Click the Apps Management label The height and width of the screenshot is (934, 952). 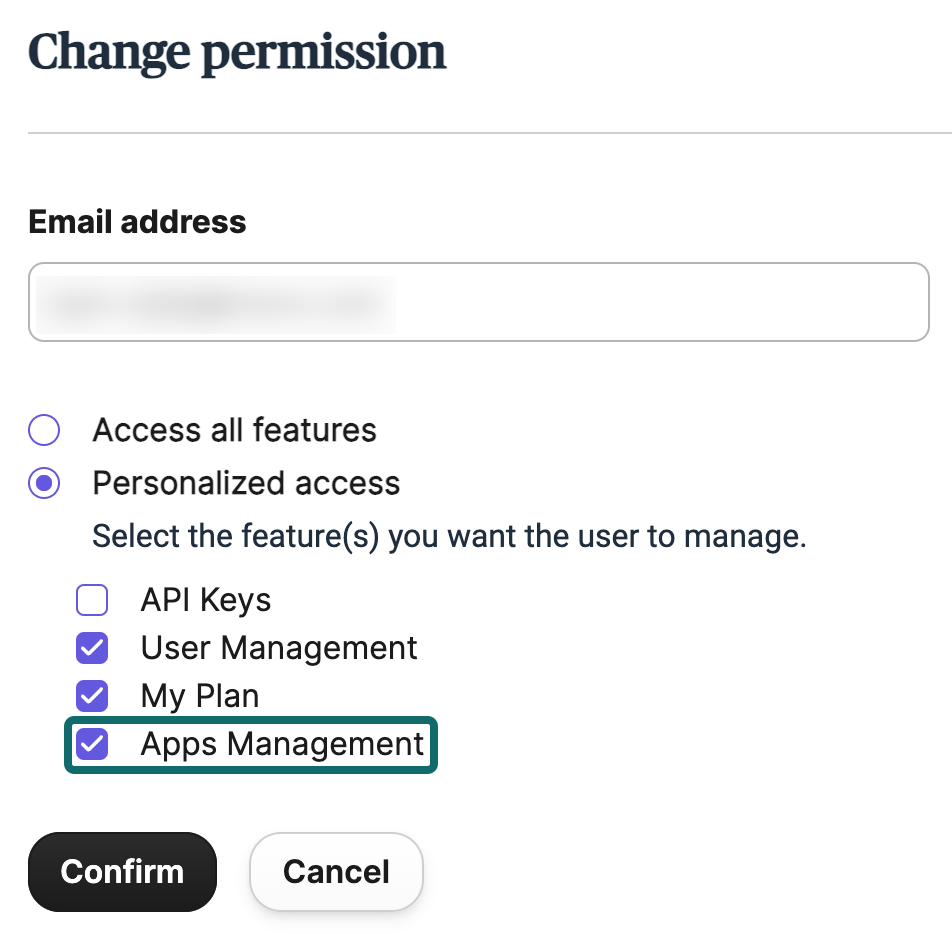(x=282, y=744)
